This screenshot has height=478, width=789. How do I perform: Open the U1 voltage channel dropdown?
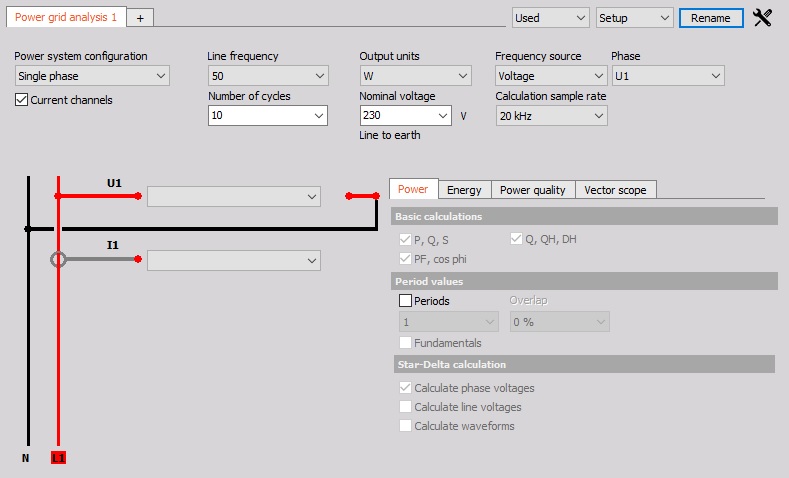tap(234, 197)
